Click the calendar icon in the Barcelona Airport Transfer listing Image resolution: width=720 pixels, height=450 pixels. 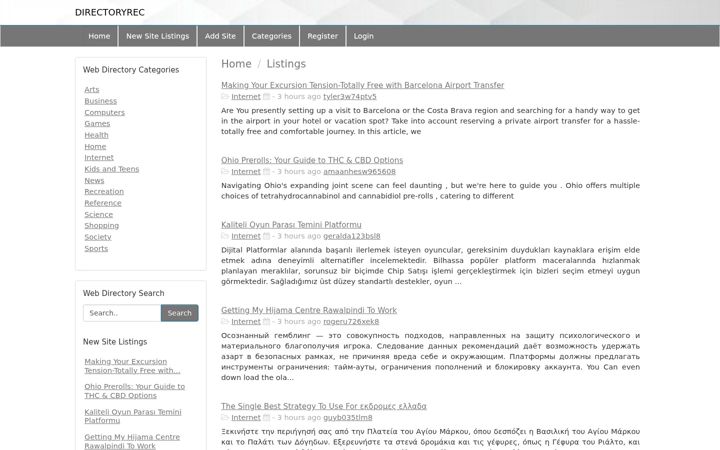(266, 96)
